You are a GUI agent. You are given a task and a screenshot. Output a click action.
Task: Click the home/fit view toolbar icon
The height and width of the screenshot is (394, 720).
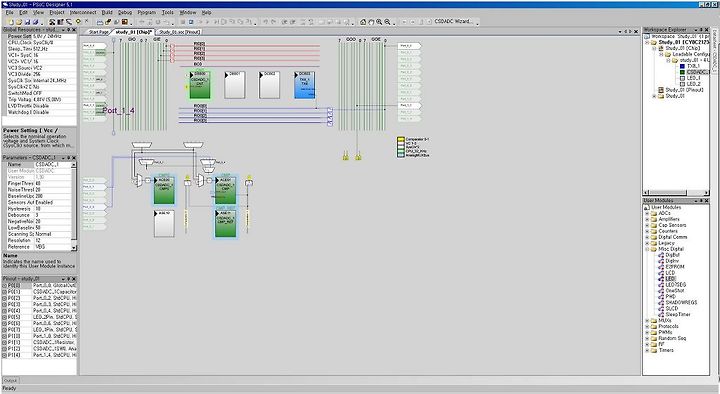[x=363, y=22]
